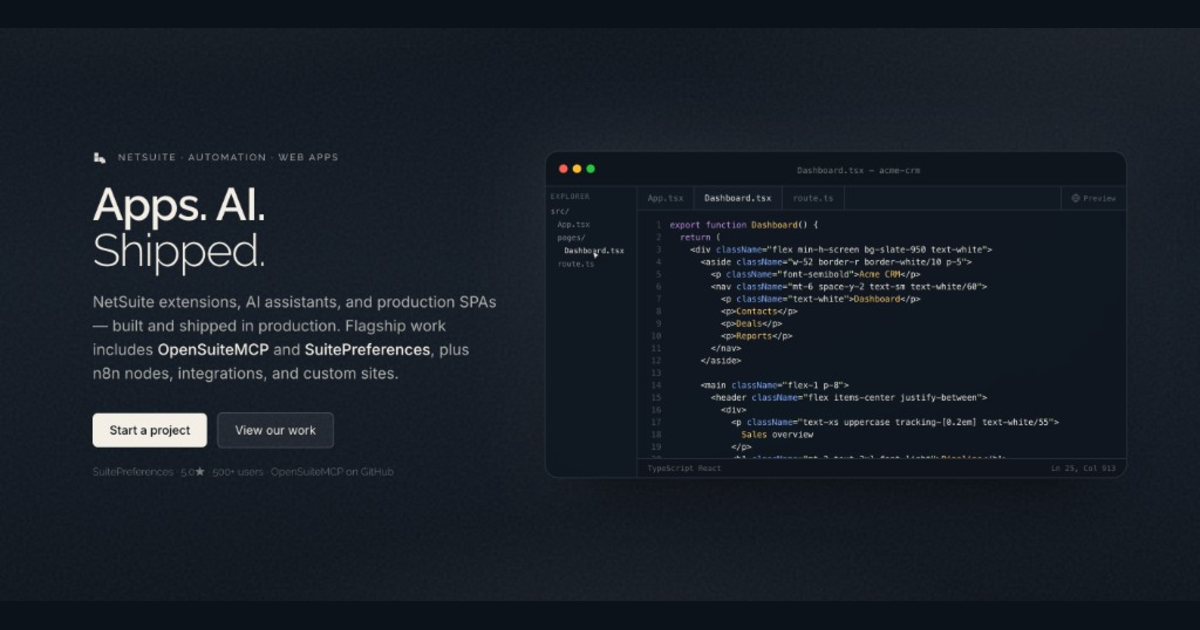Select App.tsx in the Explorer tree
The width and height of the screenshot is (1200, 630).
(573, 224)
